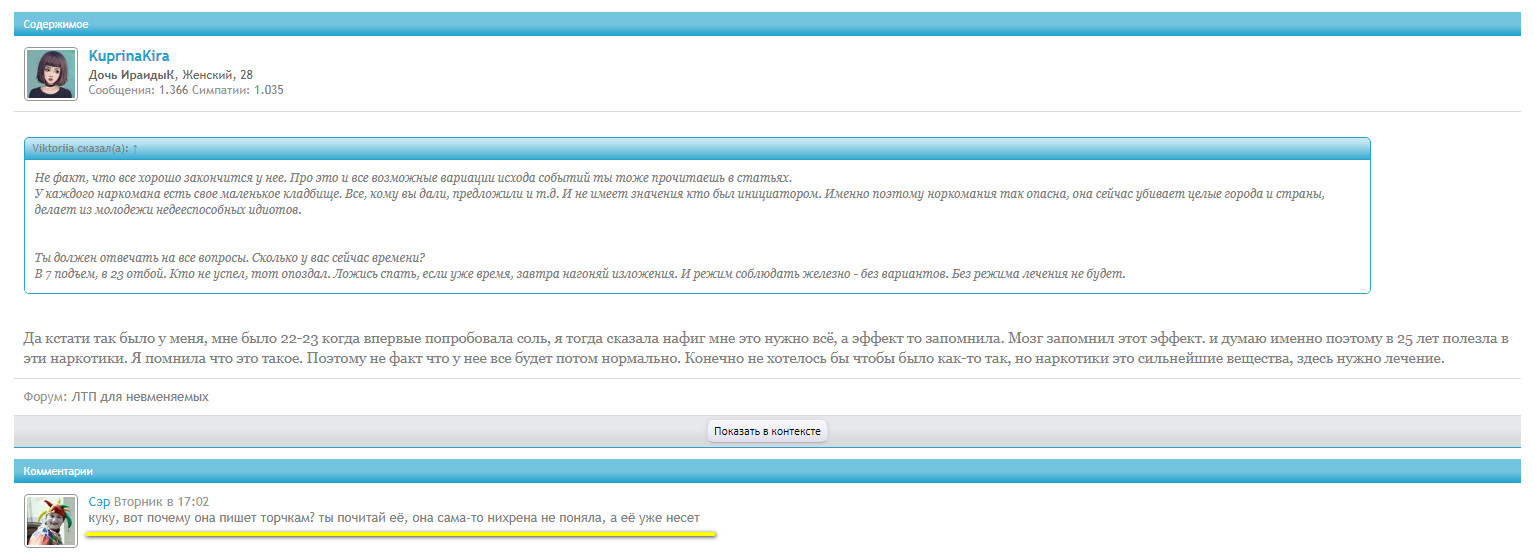Image resolution: width=1534 pixels, height=557 pixels.
Task: Click the Комментарии section header bar
Action: pos(766,470)
